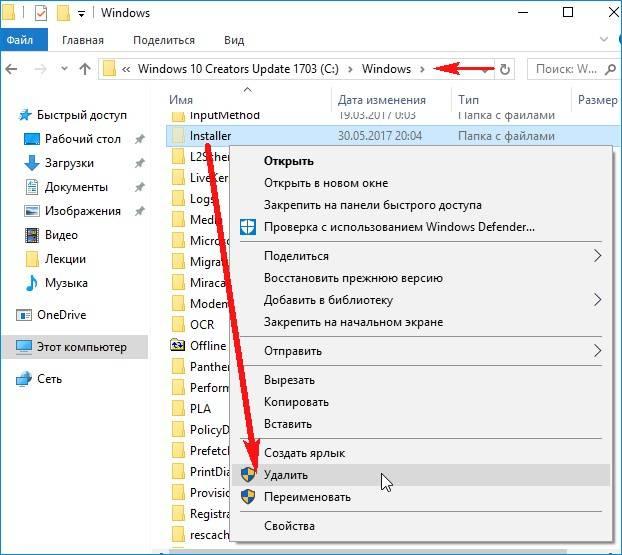Expand the Поделиться submenu arrow
Viewport: 622px width, 555px height.
[598, 256]
